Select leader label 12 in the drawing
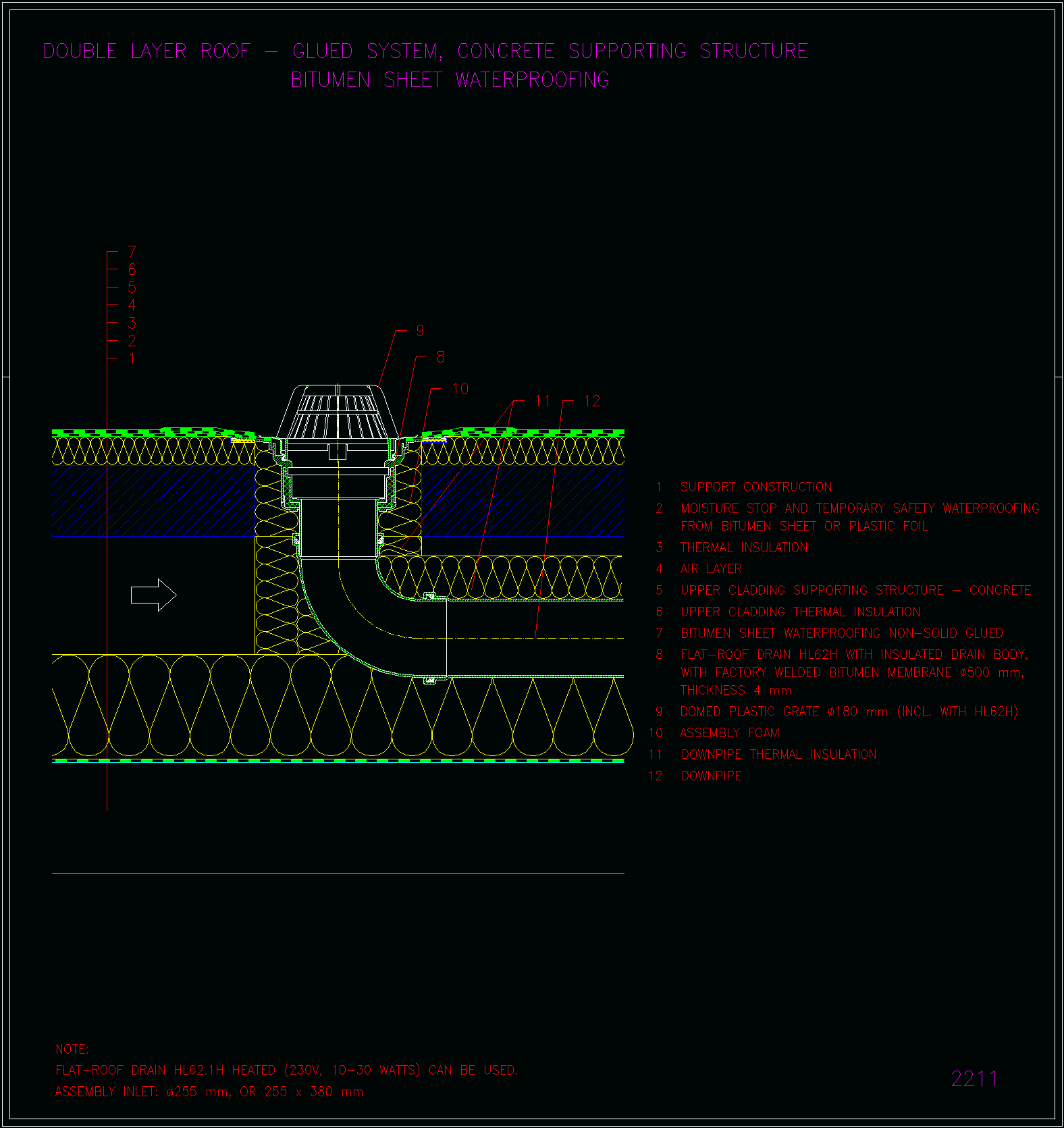Image resolution: width=1064 pixels, height=1128 pixels. pos(592,401)
